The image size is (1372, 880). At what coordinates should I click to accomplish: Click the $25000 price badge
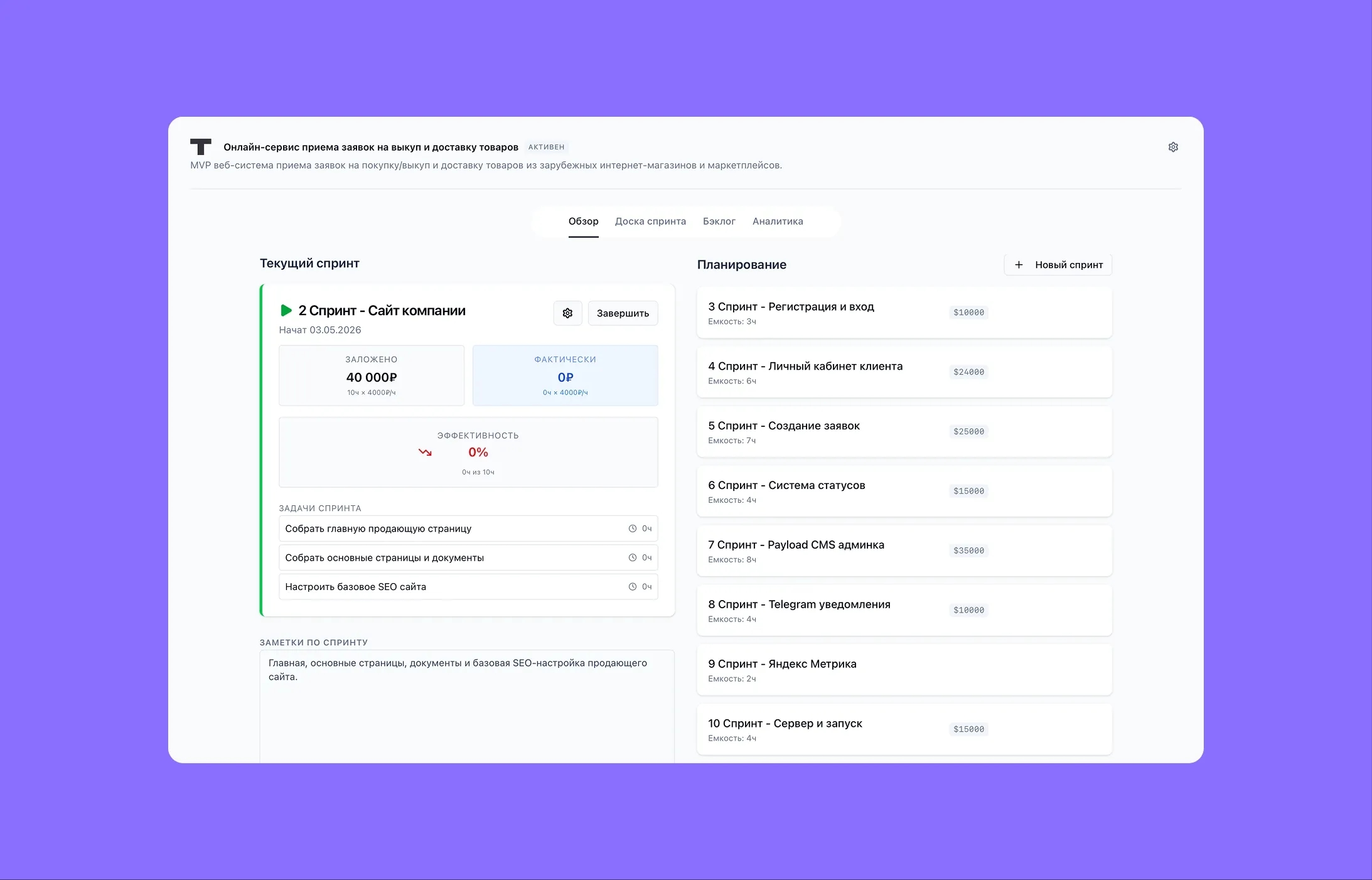point(968,432)
